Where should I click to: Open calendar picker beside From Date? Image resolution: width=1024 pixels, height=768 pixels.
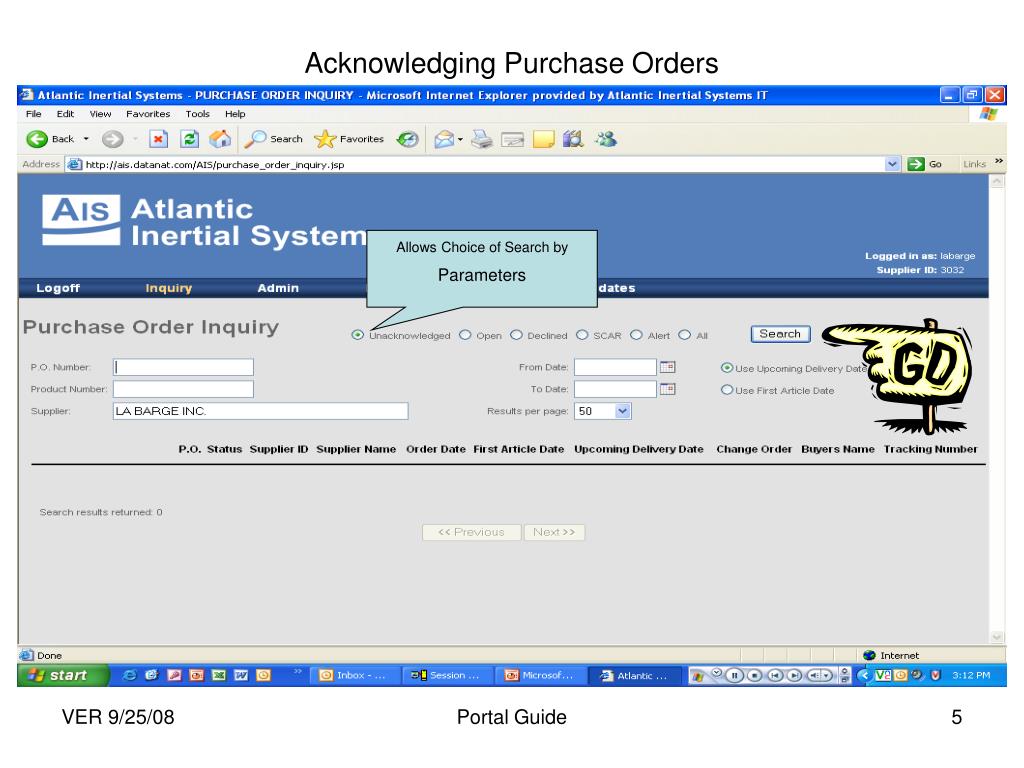[667, 367]
